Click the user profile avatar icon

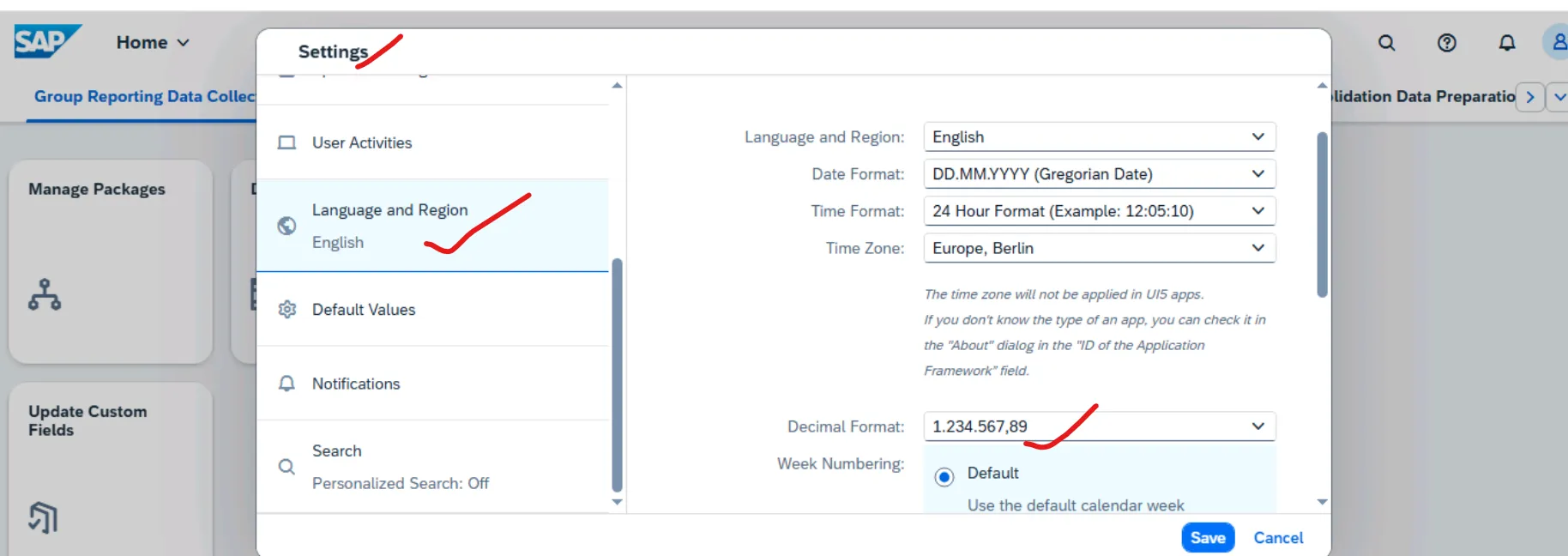(1558, 42)
